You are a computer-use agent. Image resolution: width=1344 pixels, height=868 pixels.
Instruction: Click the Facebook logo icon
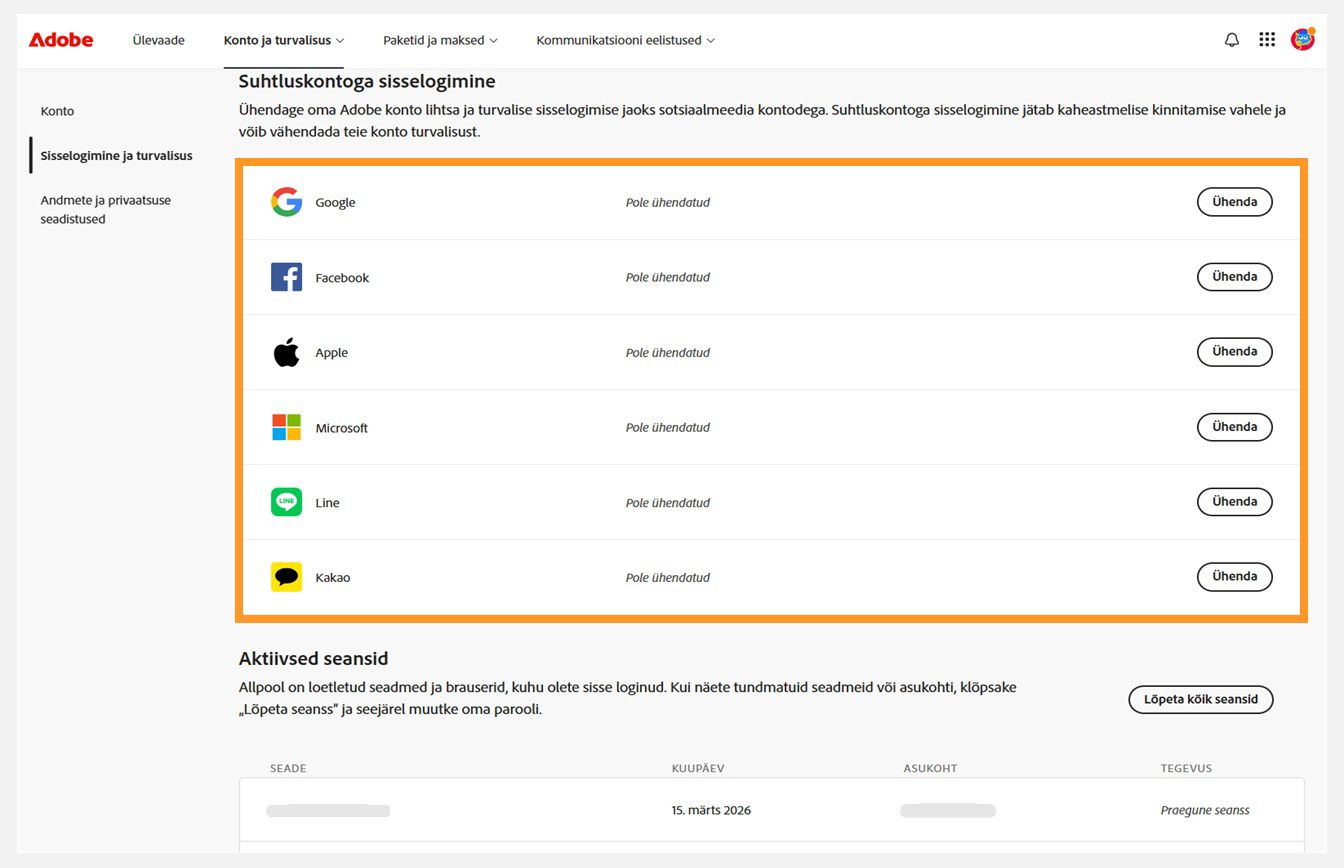286,277
